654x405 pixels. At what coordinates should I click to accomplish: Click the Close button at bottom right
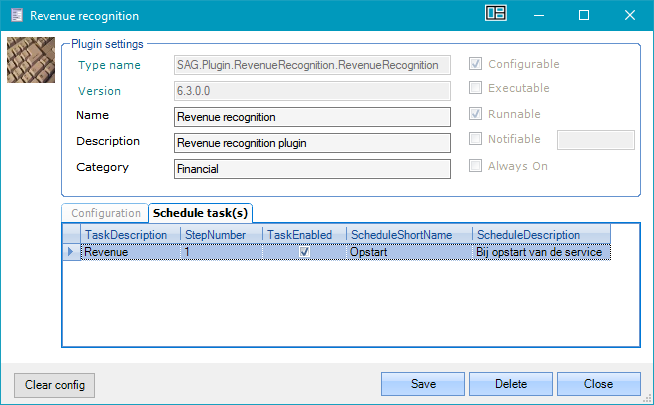click(598, 384)
